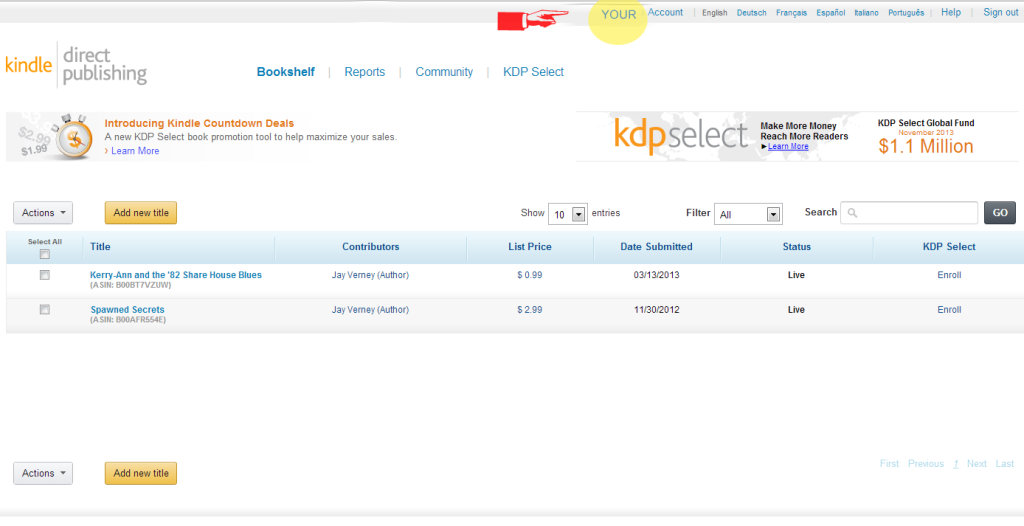Open the Reports tab
Viewport: 1024px width, 526px height.
click(364, 72)
